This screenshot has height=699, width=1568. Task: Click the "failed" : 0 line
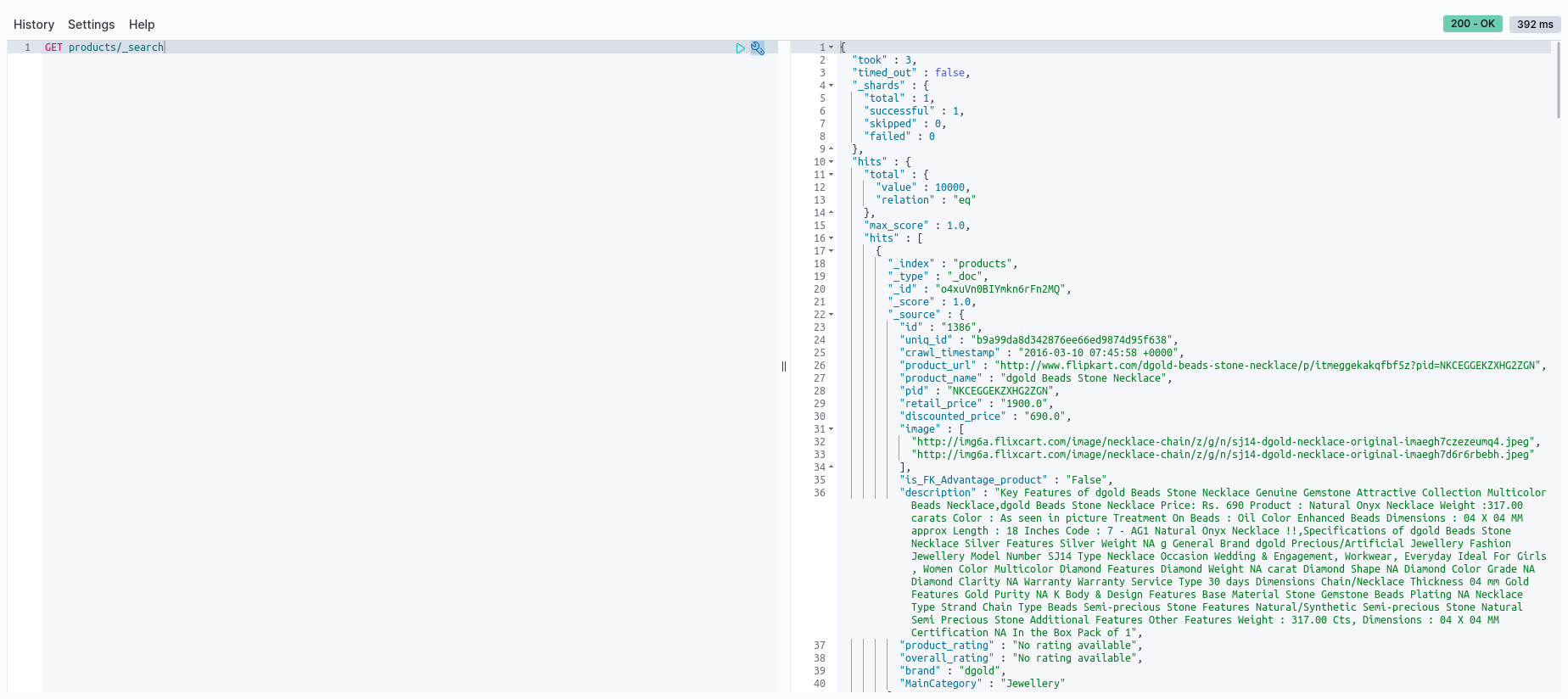click(x=899, y=137)
